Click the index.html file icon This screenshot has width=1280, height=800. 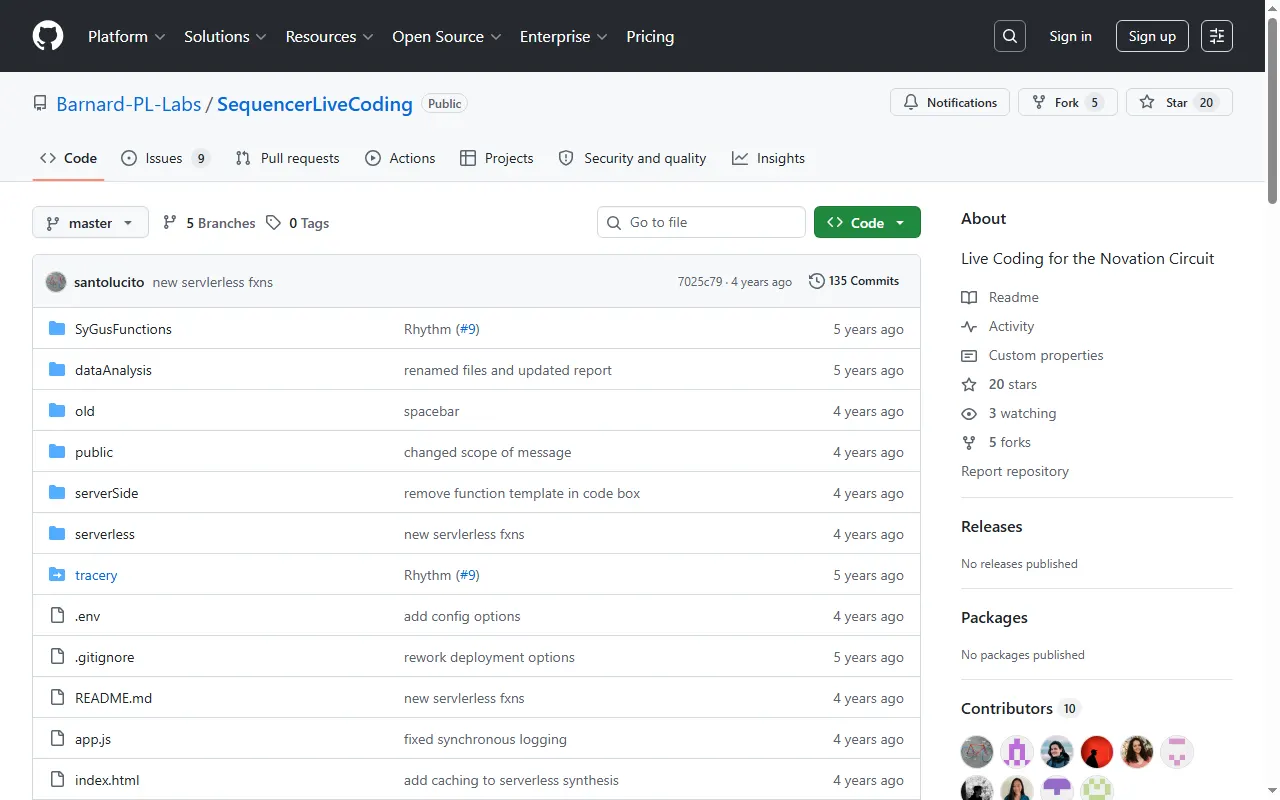57,780
